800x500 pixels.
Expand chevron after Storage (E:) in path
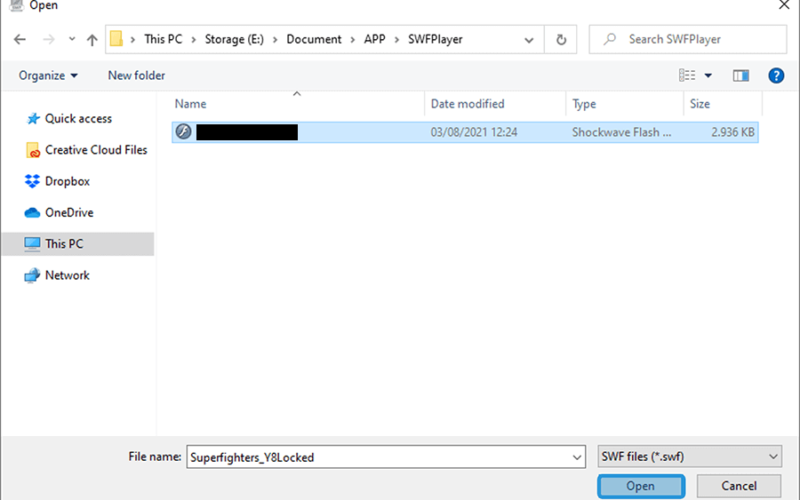pyautogui.click(x=275, y=40)
